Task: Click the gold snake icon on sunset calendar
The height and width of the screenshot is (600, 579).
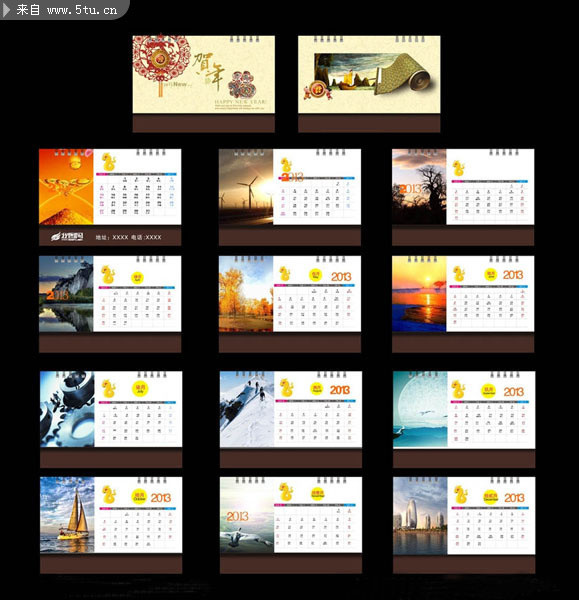Action: pos(459,274)
